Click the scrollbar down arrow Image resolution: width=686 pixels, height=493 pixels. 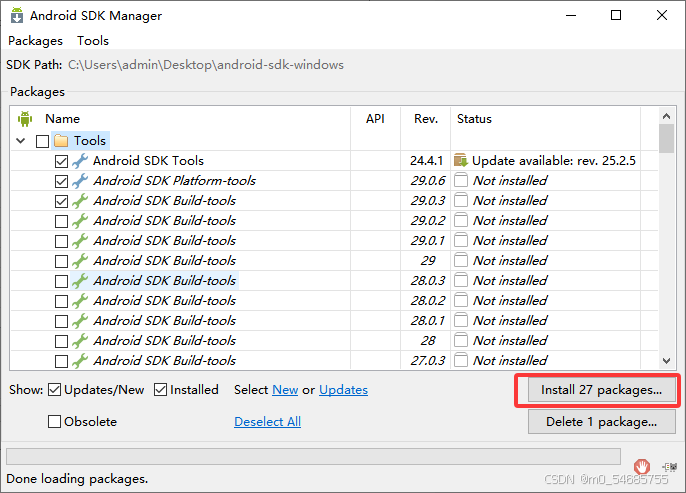point(666,361)
